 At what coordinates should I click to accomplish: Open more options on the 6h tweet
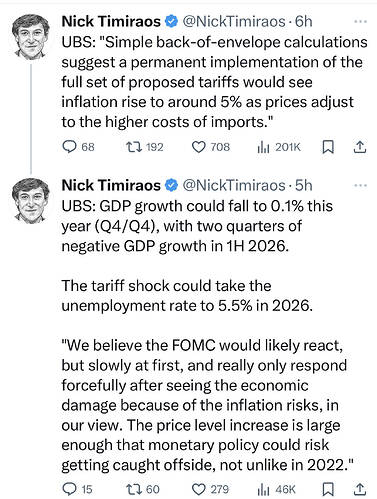[360, 22]
